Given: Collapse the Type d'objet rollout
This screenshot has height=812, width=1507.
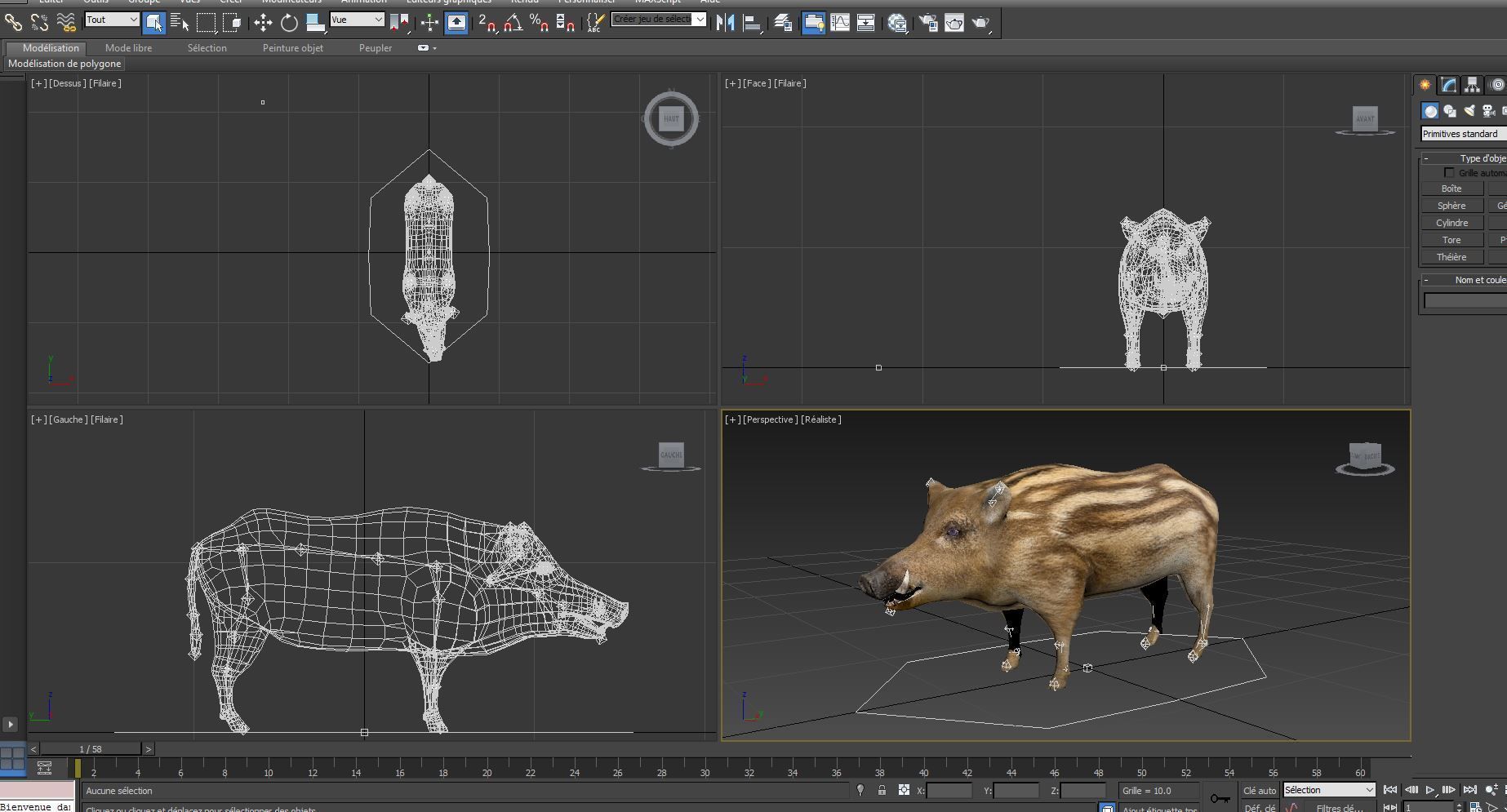Looking at the screenshot, I should click(x=1426, y=158).
